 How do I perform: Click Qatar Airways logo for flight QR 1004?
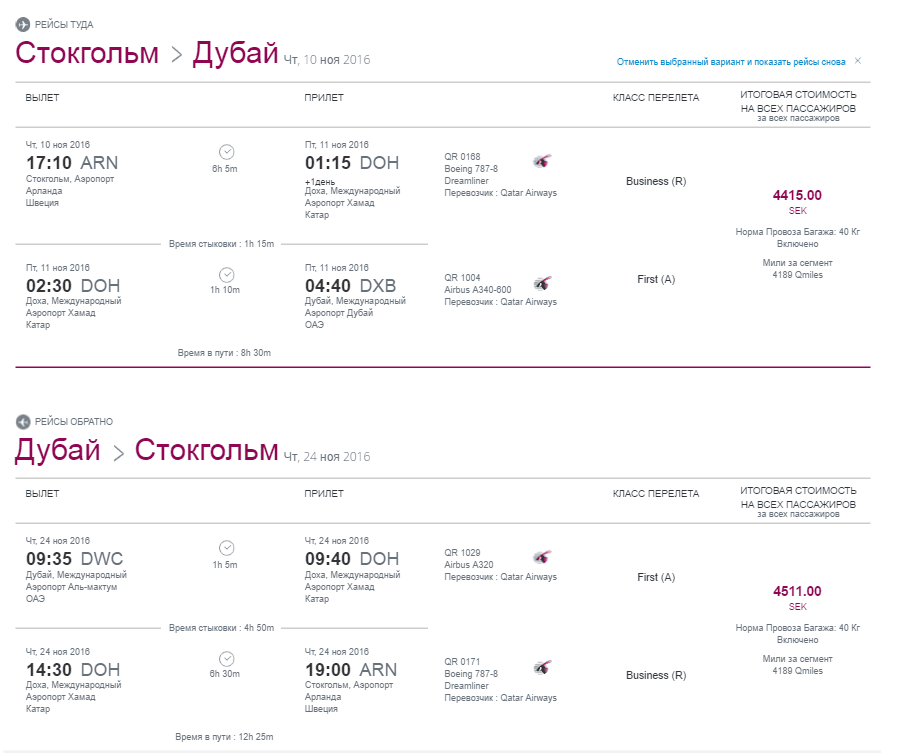pyautogui.click(x=542, y=283)
